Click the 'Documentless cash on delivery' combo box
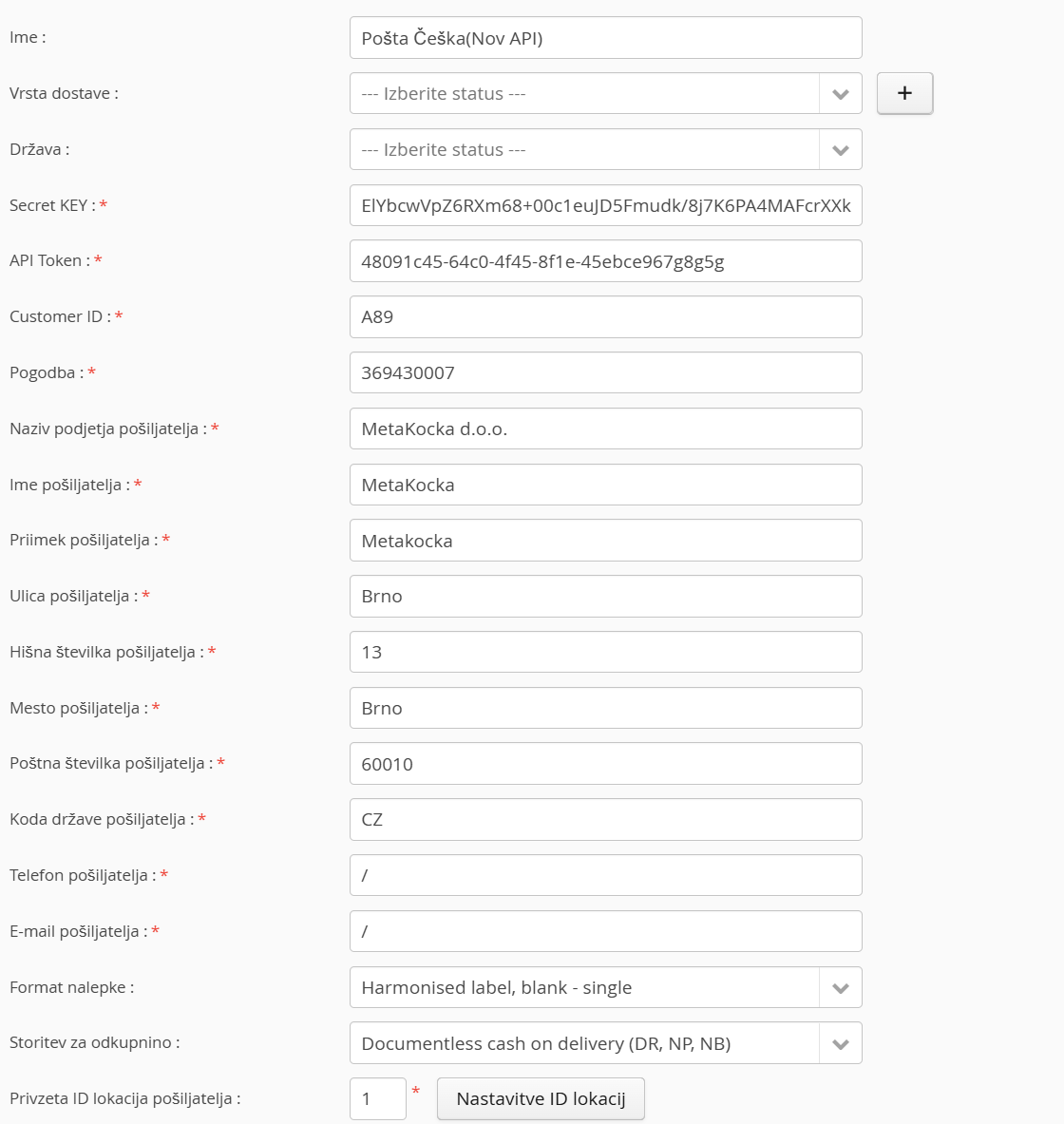Image resolution: width=1064 pixels, height=1124 pixels. tap(606, 1043)
